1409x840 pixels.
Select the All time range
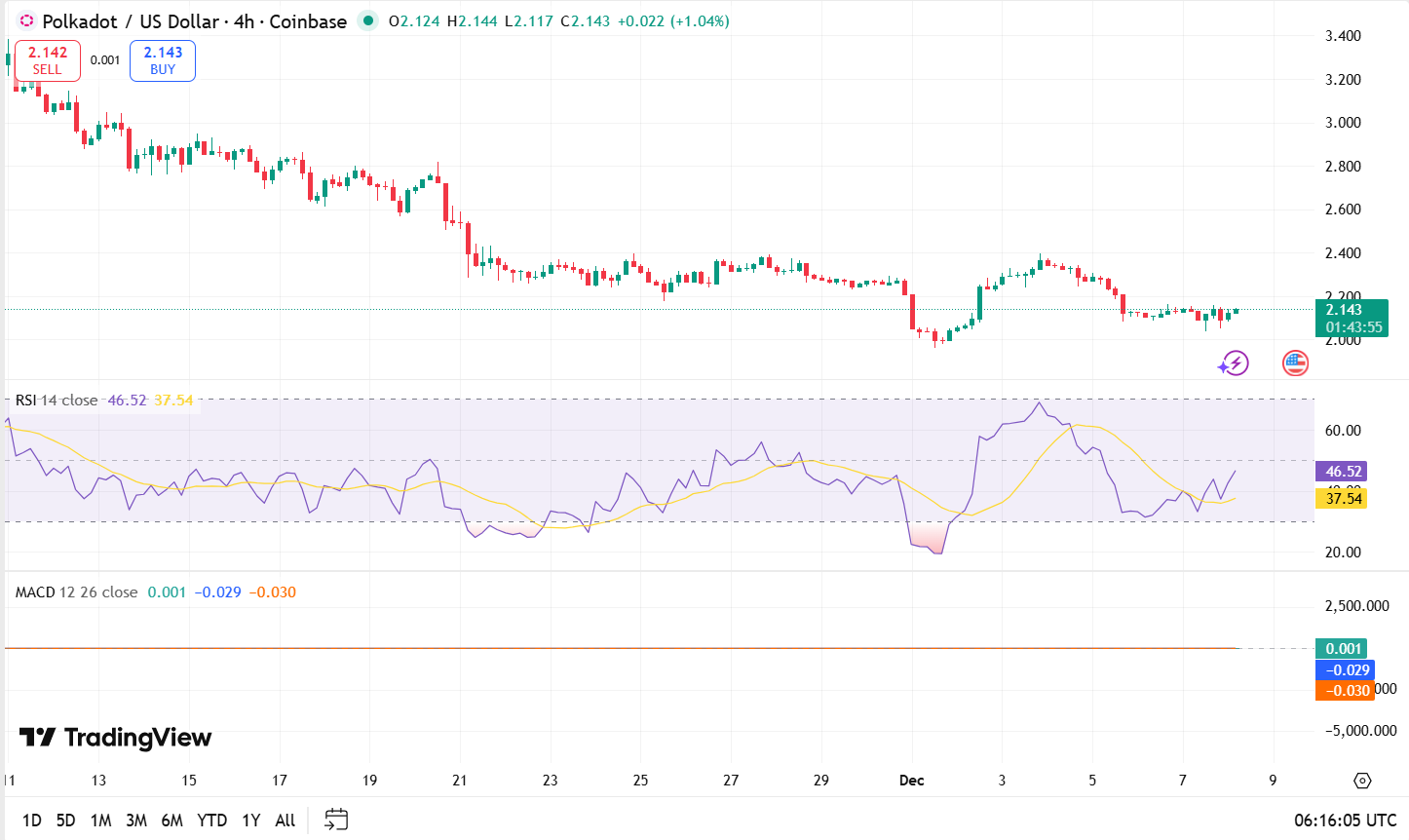pos(285,820)
